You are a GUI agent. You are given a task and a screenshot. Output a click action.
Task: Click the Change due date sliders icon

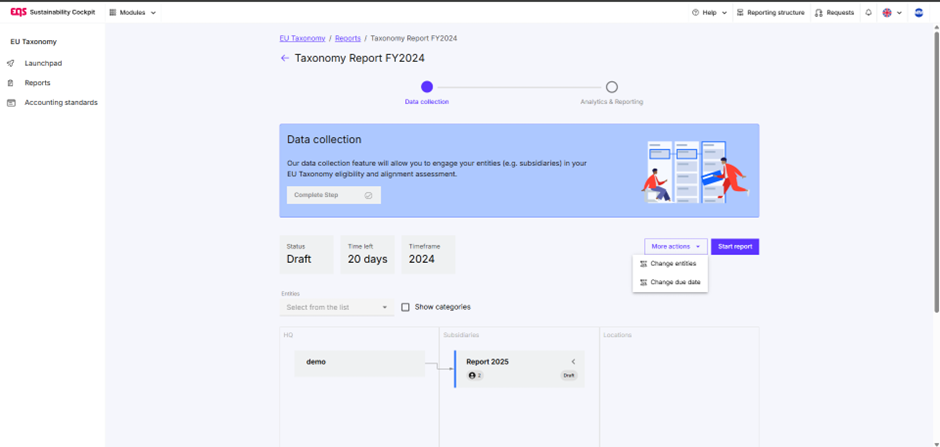(x=643, y=282)
